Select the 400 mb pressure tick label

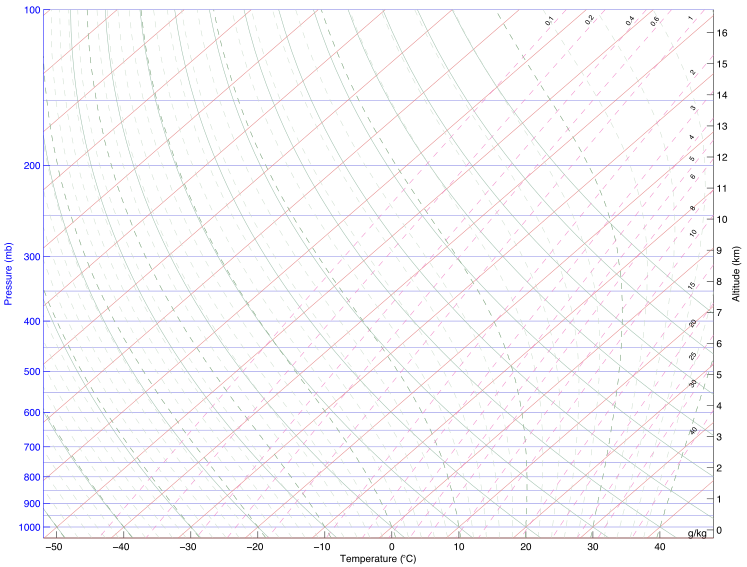(x=32, y=322)
